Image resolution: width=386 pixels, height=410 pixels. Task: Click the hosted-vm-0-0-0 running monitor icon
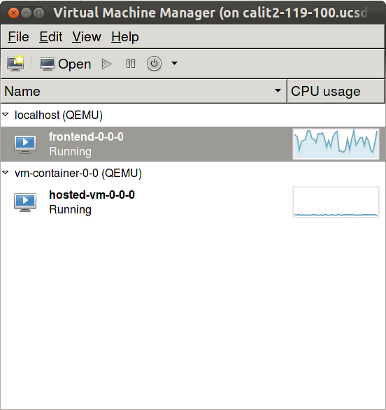coord(25,202)
